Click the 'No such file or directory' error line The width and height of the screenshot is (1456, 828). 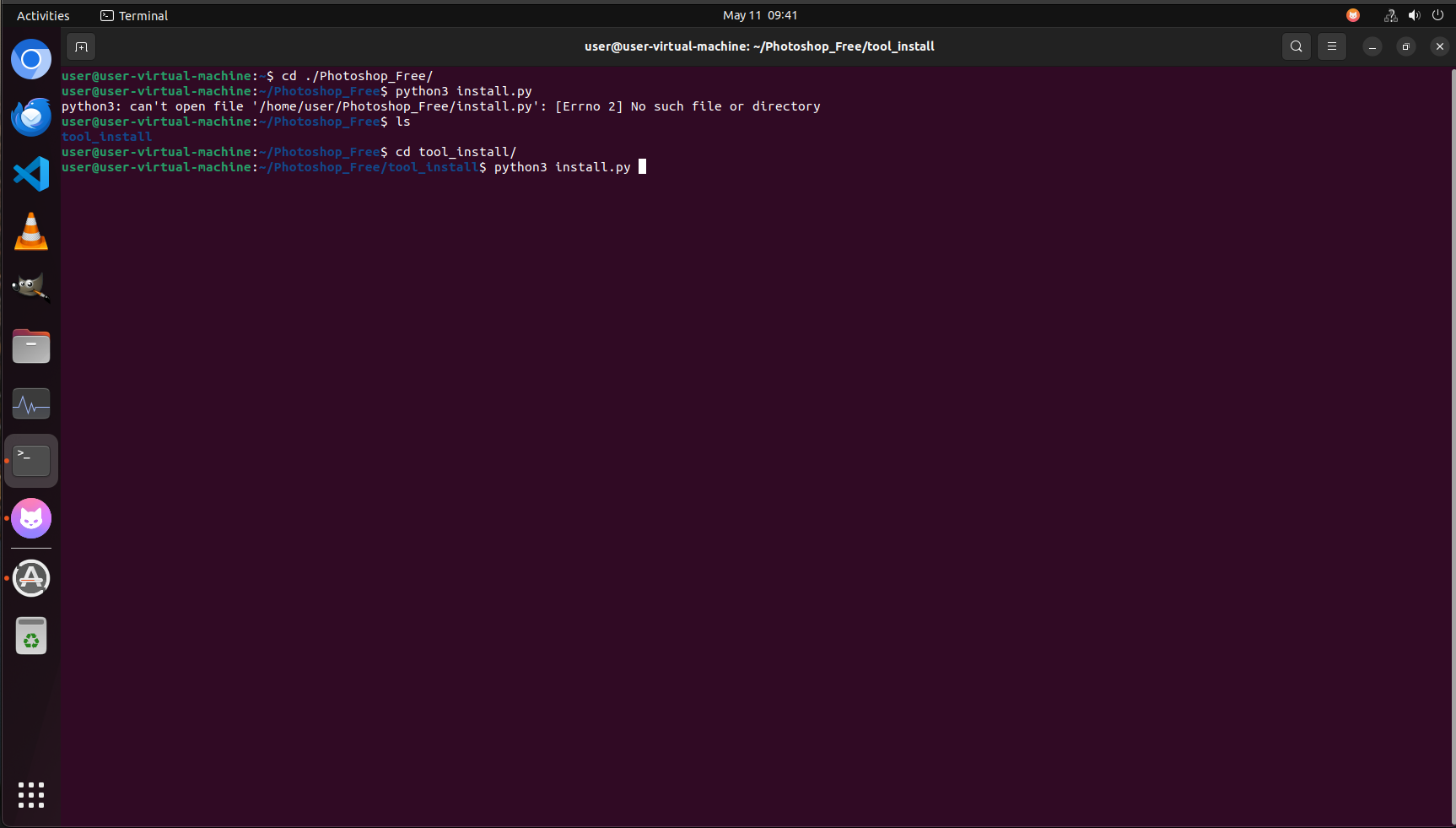pos(441,106)
